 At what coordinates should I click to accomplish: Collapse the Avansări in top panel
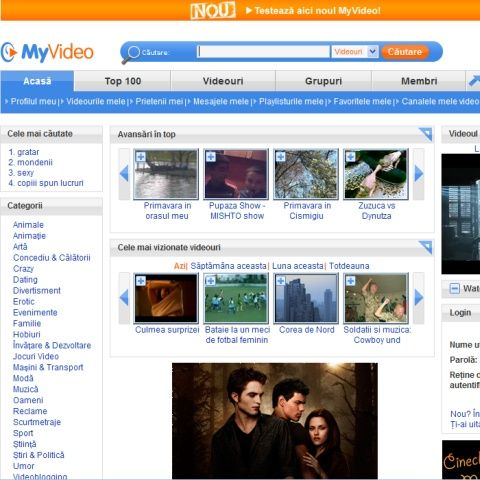426,134
